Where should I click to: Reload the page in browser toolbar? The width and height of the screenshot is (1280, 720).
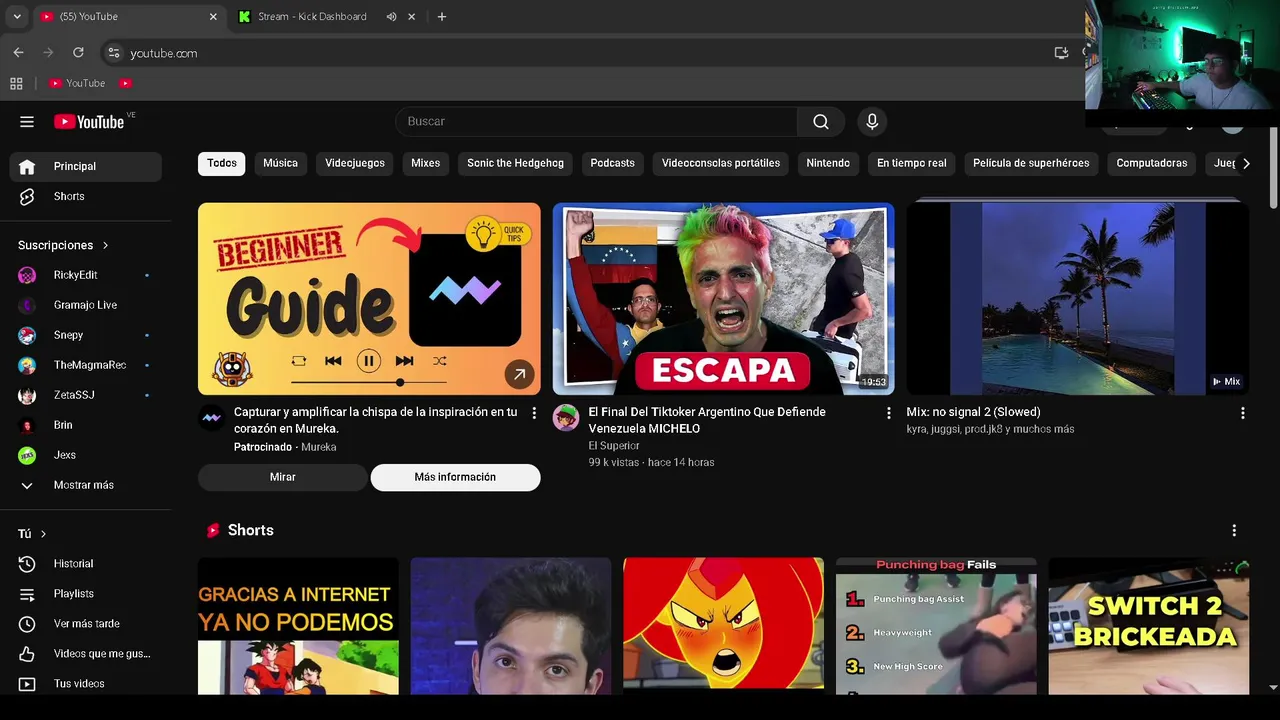pyautogui.click(x=78, y=53)
